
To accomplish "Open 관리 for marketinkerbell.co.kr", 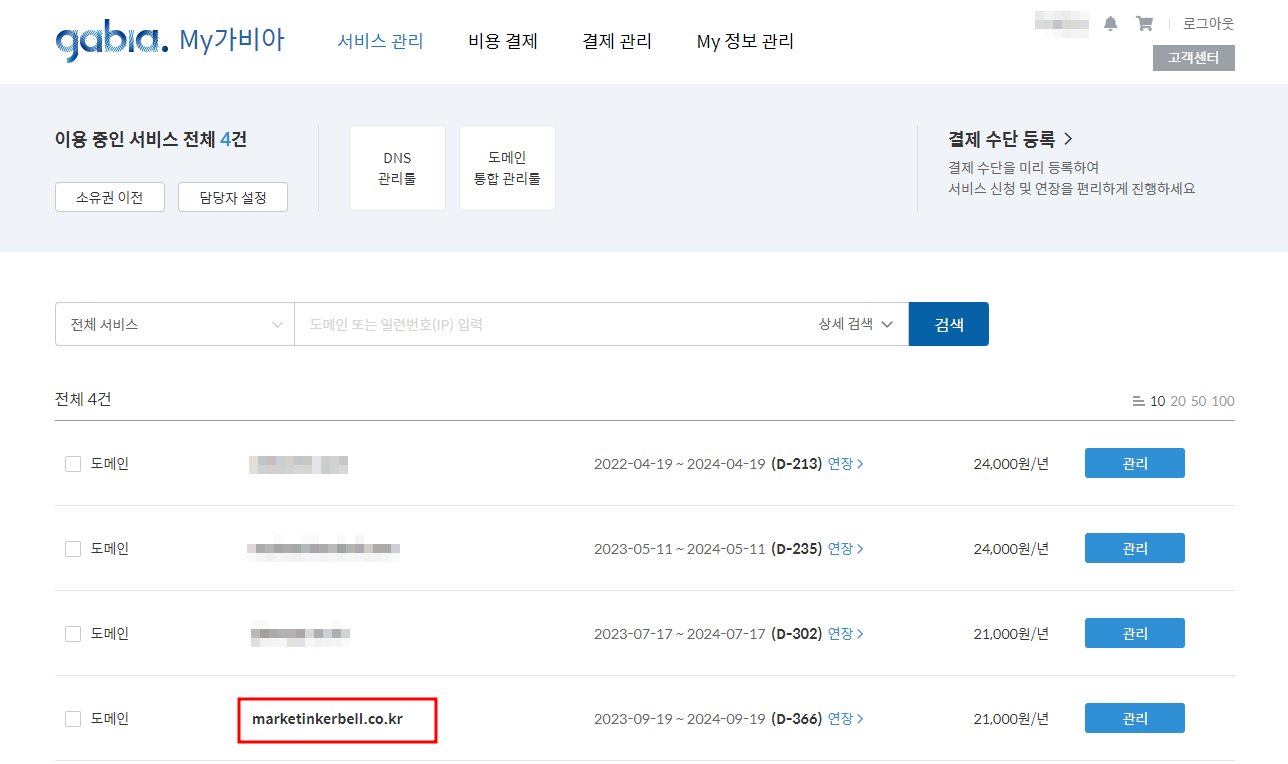I will tap(1134, 717).
